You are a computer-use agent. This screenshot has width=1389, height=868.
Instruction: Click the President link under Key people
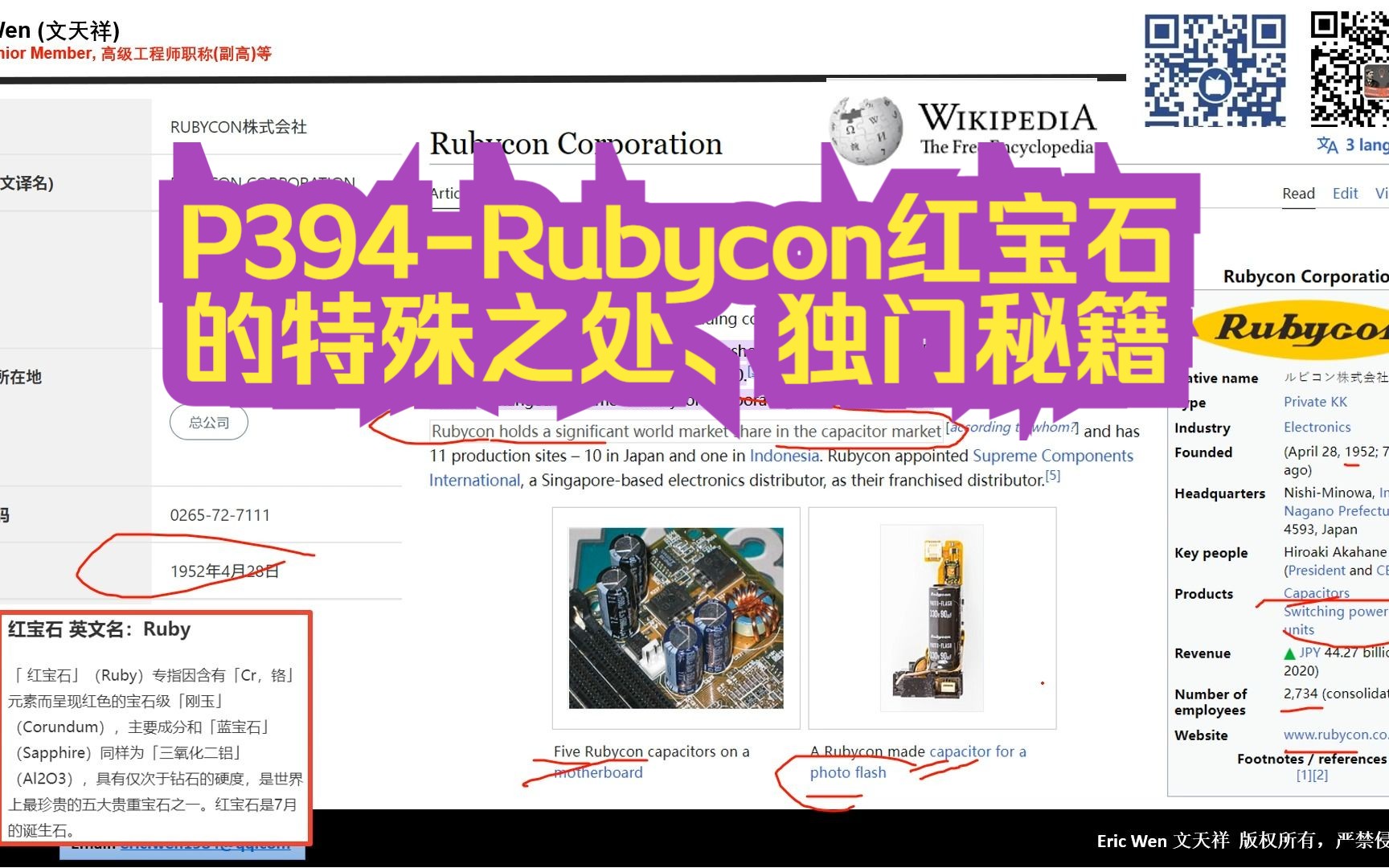point(1317,571)
